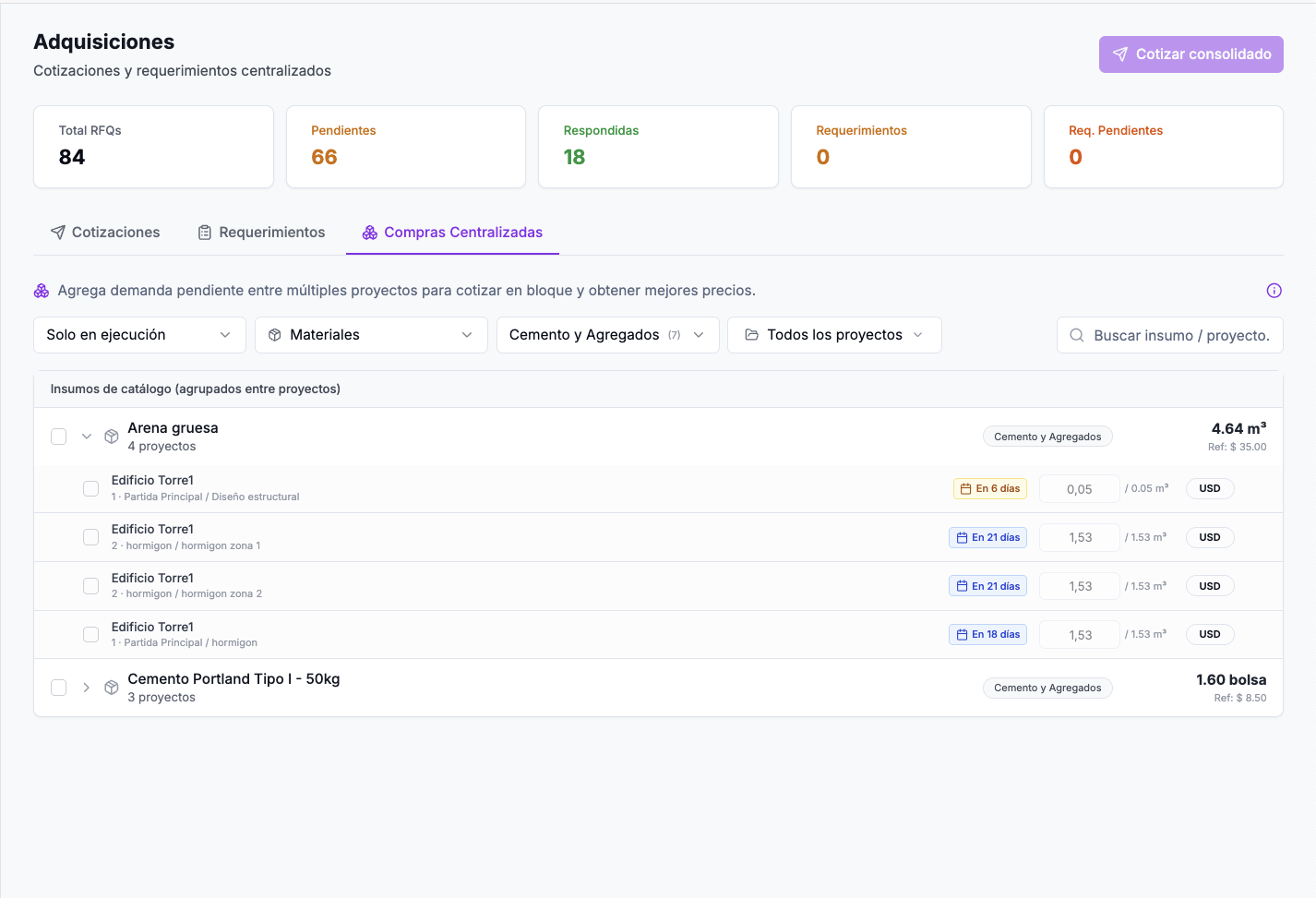Click En 21 días badge for hormigon zona 1
The width and height of the screenshot is (1316, 898).
click(x=987, y=537)
